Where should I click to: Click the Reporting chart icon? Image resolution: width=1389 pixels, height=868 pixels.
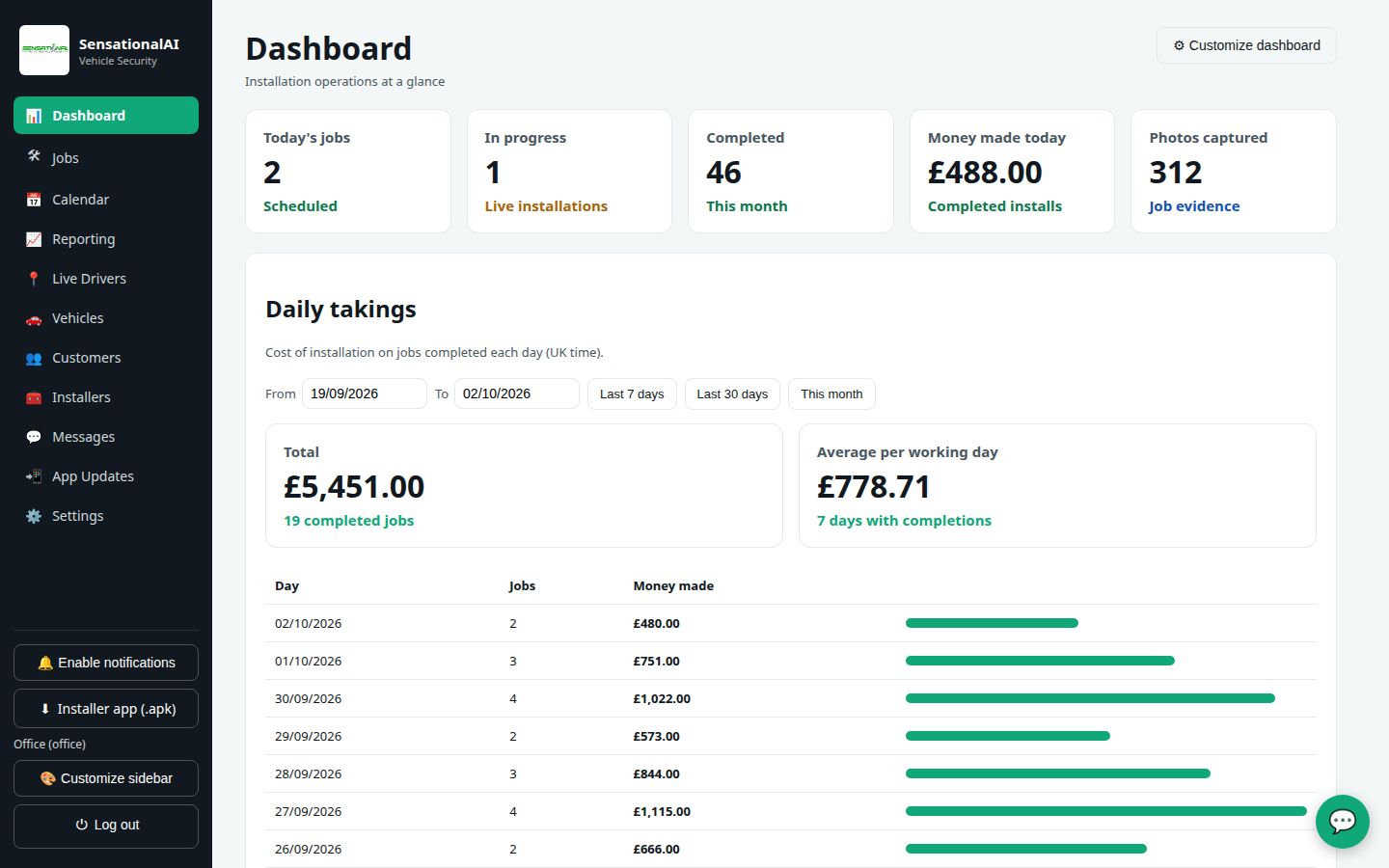(34, 239)
